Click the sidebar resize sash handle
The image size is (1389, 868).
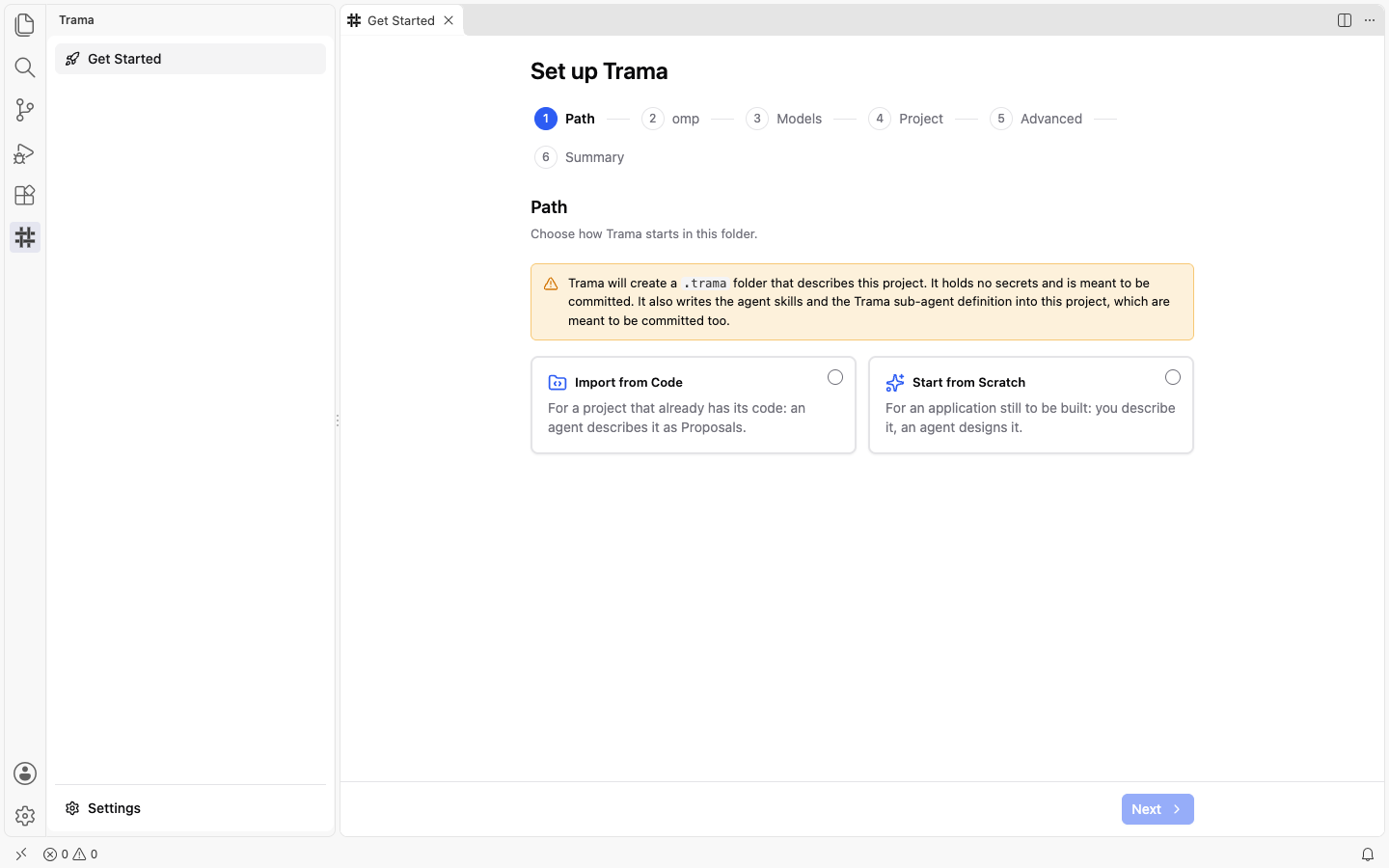tap(338, 420)
